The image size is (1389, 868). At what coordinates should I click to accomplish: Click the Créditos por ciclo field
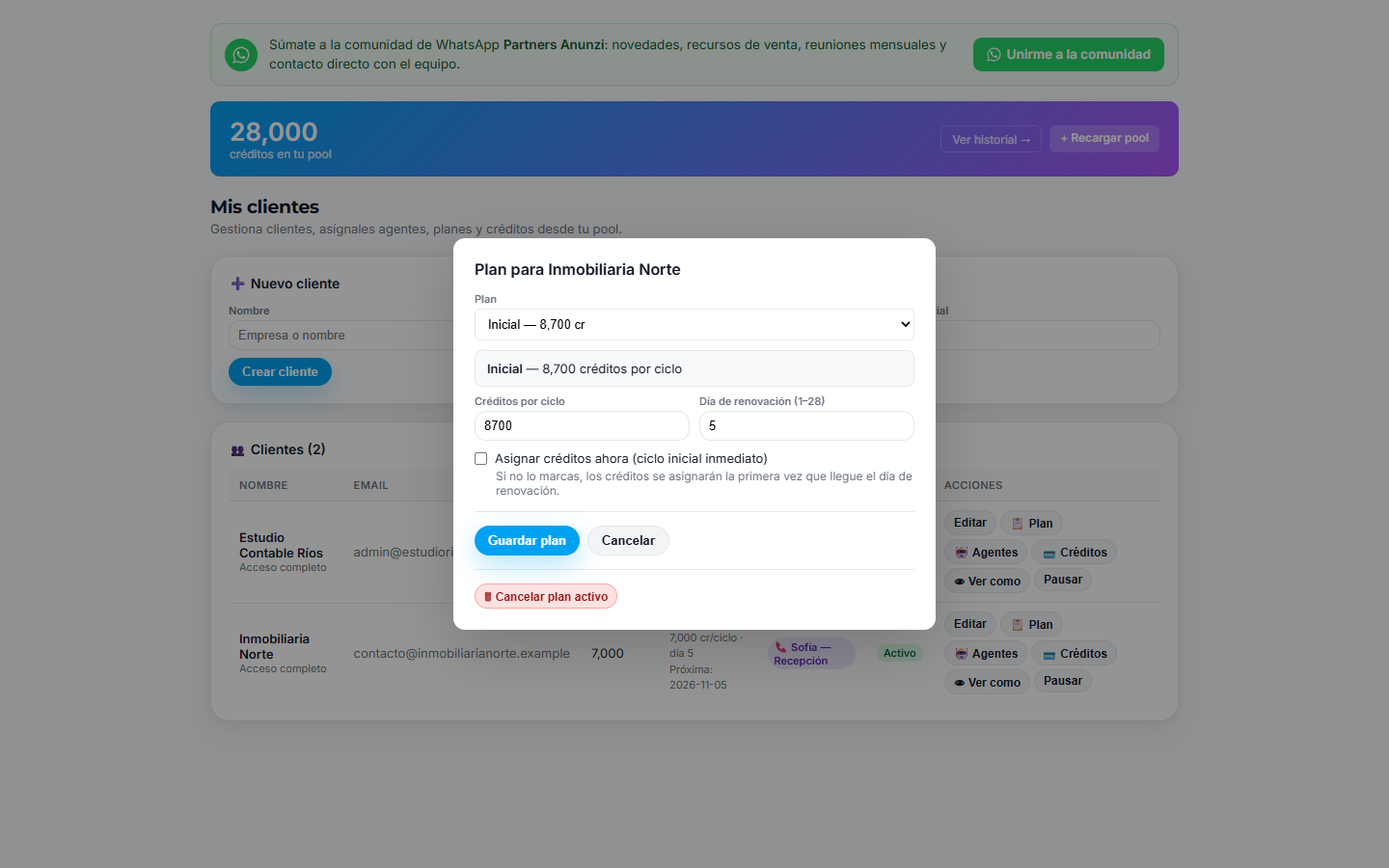pos(582,426)
